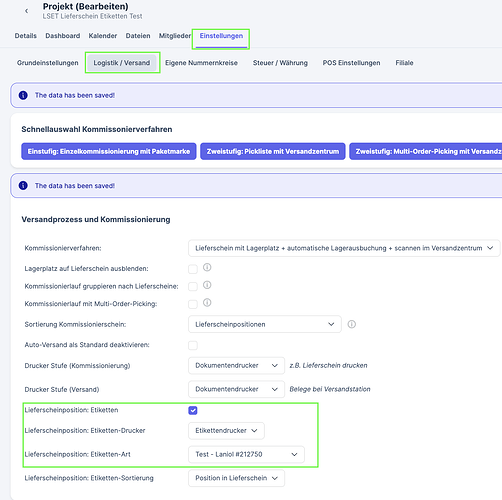Viewport: 502px width, 500px height.
Task: Open the Eigene Nummernkreise sub-tab
Action: pyautogui.click(x=201, y=63)
